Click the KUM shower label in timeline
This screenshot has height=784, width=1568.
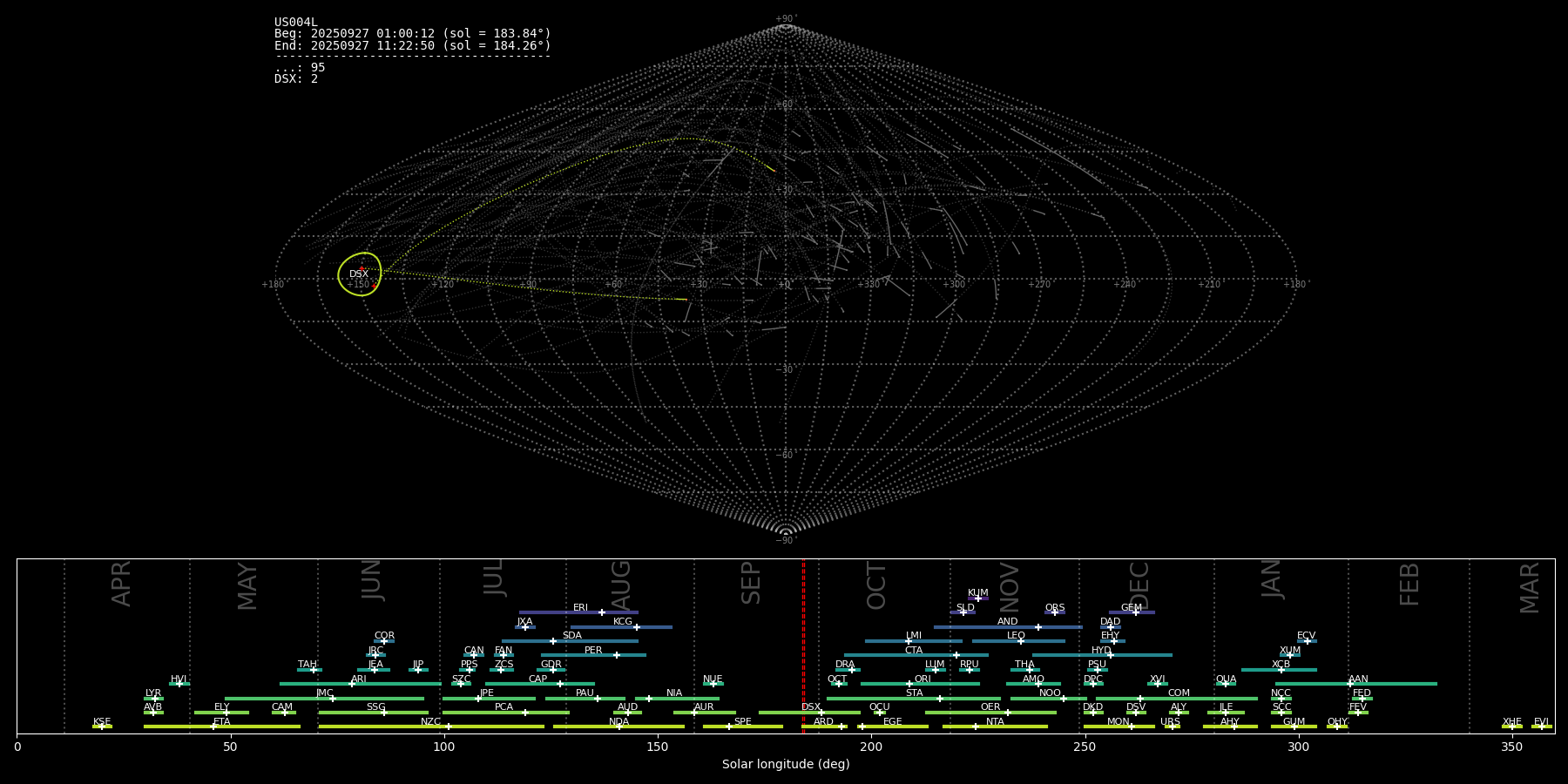(978, 593)
